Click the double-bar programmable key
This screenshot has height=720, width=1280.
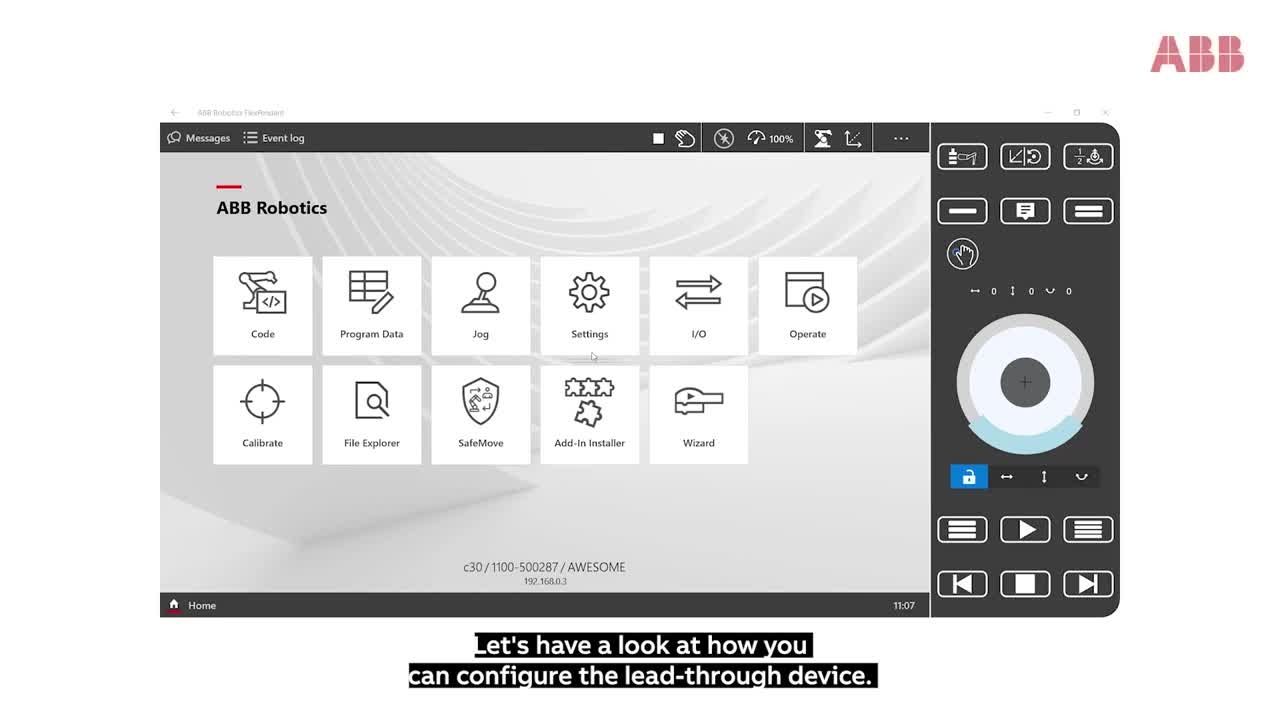(1088, 211)
